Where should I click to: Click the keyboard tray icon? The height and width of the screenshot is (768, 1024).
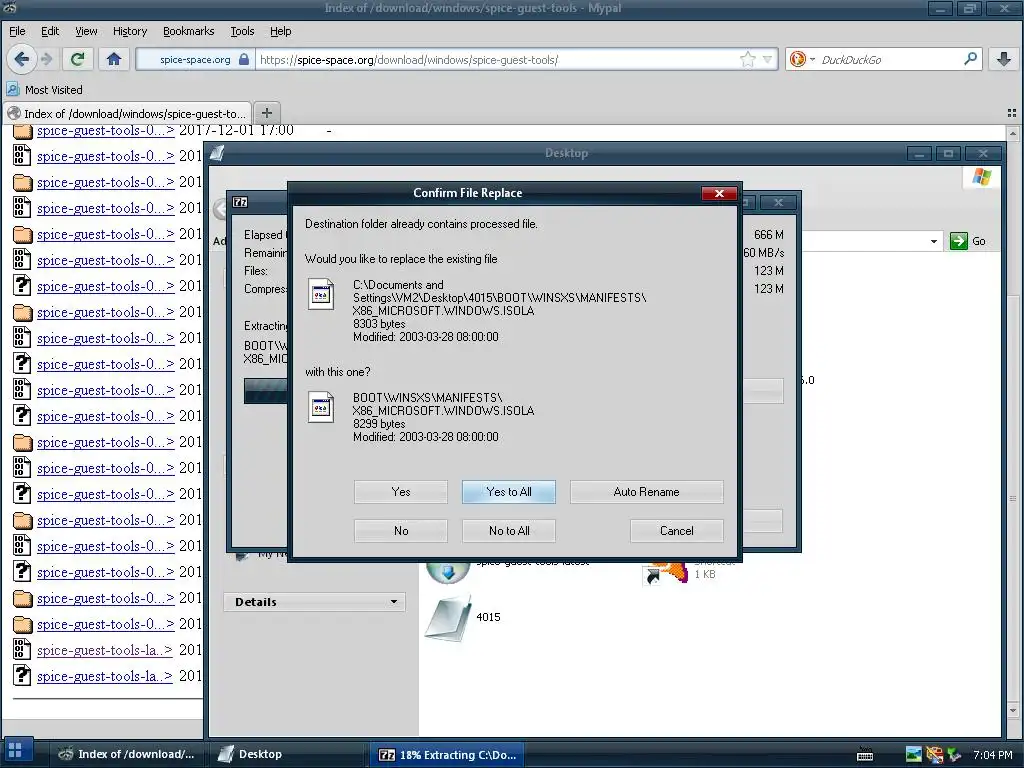pos(865,754)
